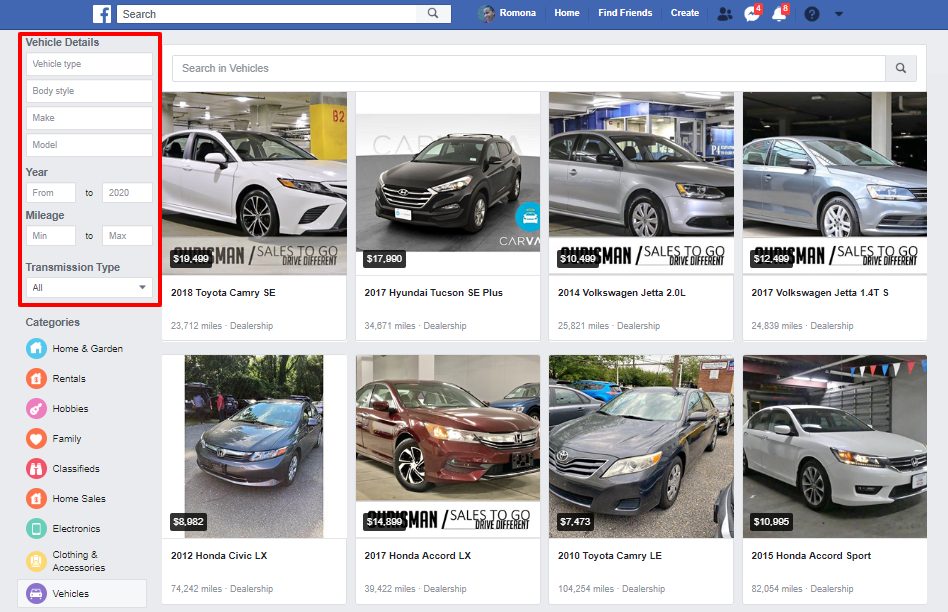Open Romona profile name link
Screen dimensions: 948x612
click(x=518, y=13)
